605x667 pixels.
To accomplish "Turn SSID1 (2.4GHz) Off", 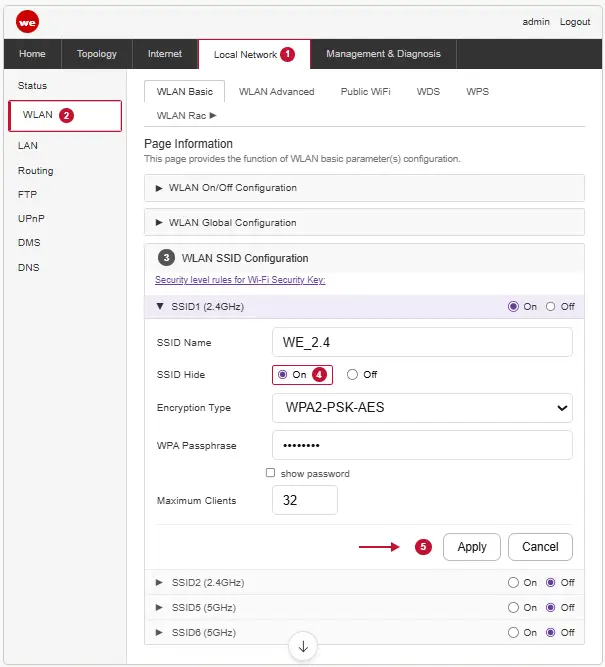I will tap(550, 306).
